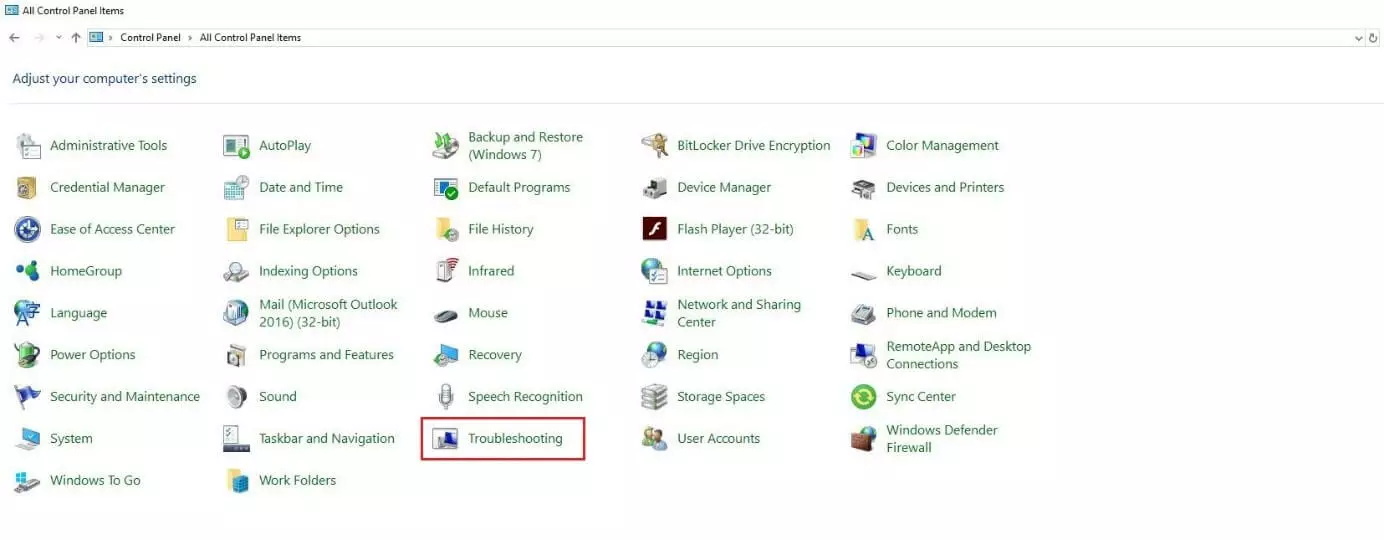Select the Language icon

pos(28,313)
